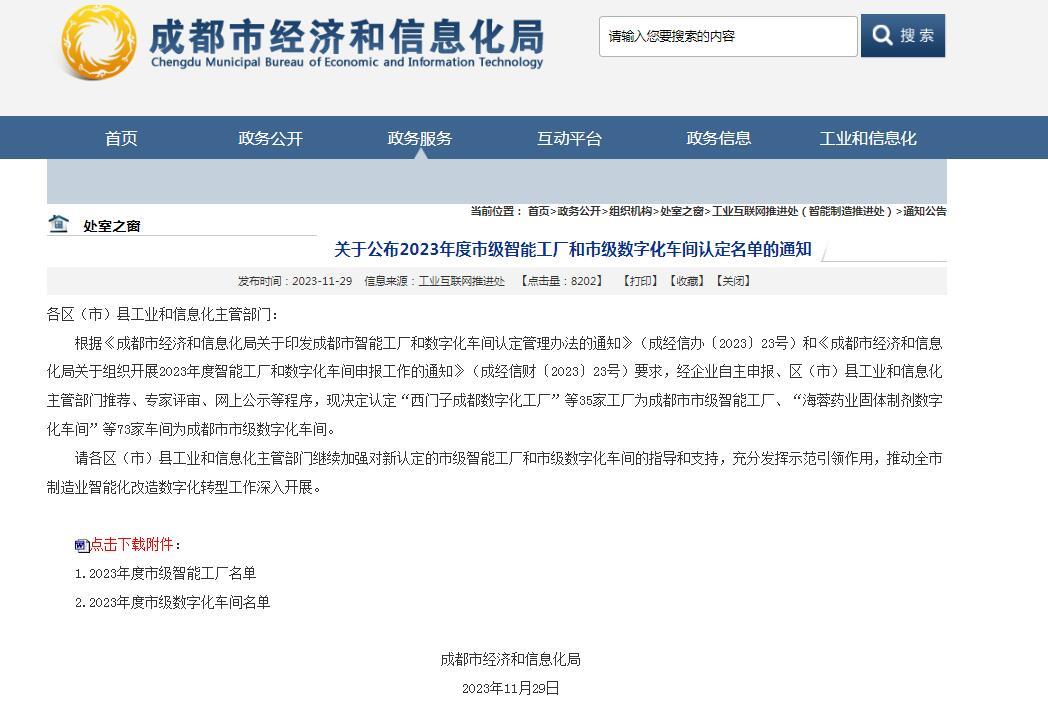Click 组织机构 in the breadcrumb

(630, 211)
